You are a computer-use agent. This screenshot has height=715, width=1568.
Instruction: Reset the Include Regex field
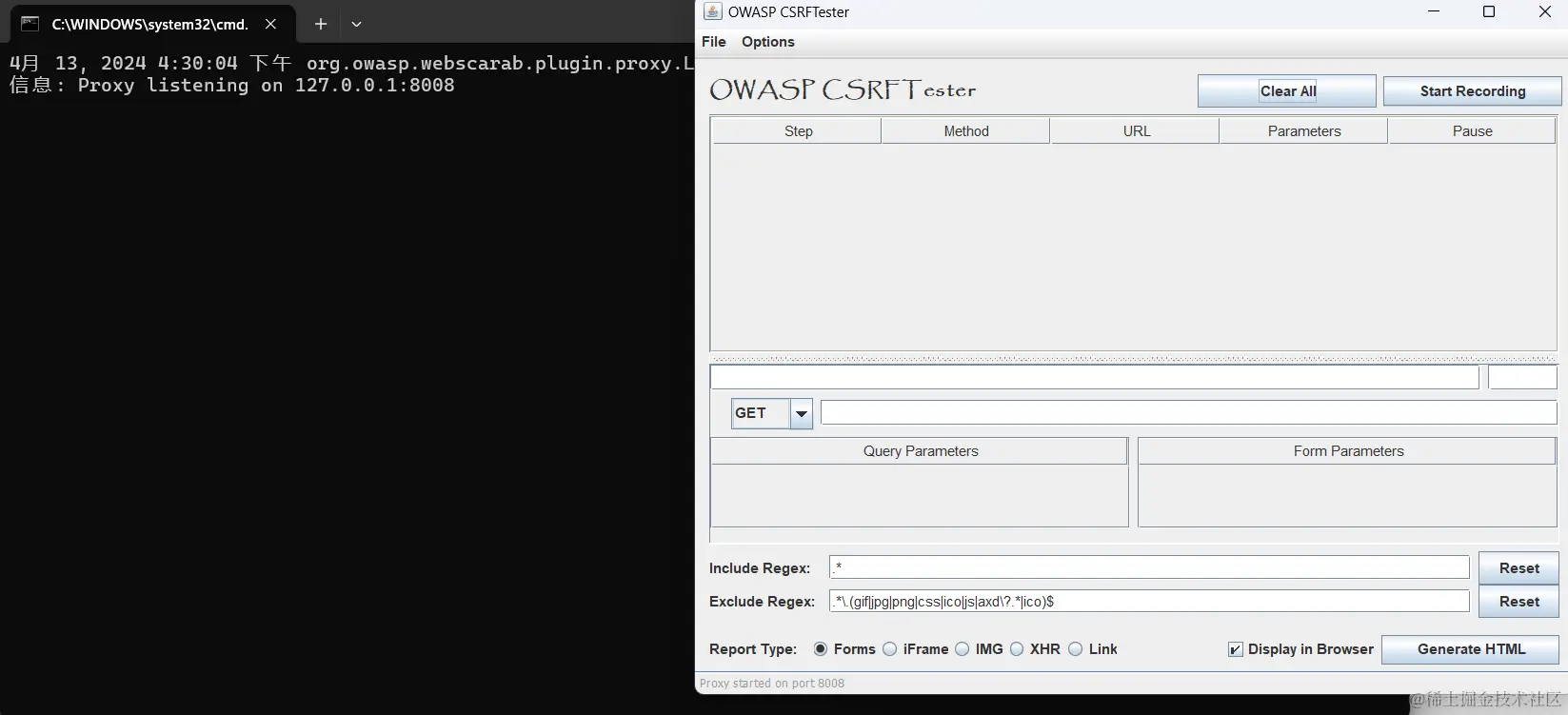[x=1518, y=568]
